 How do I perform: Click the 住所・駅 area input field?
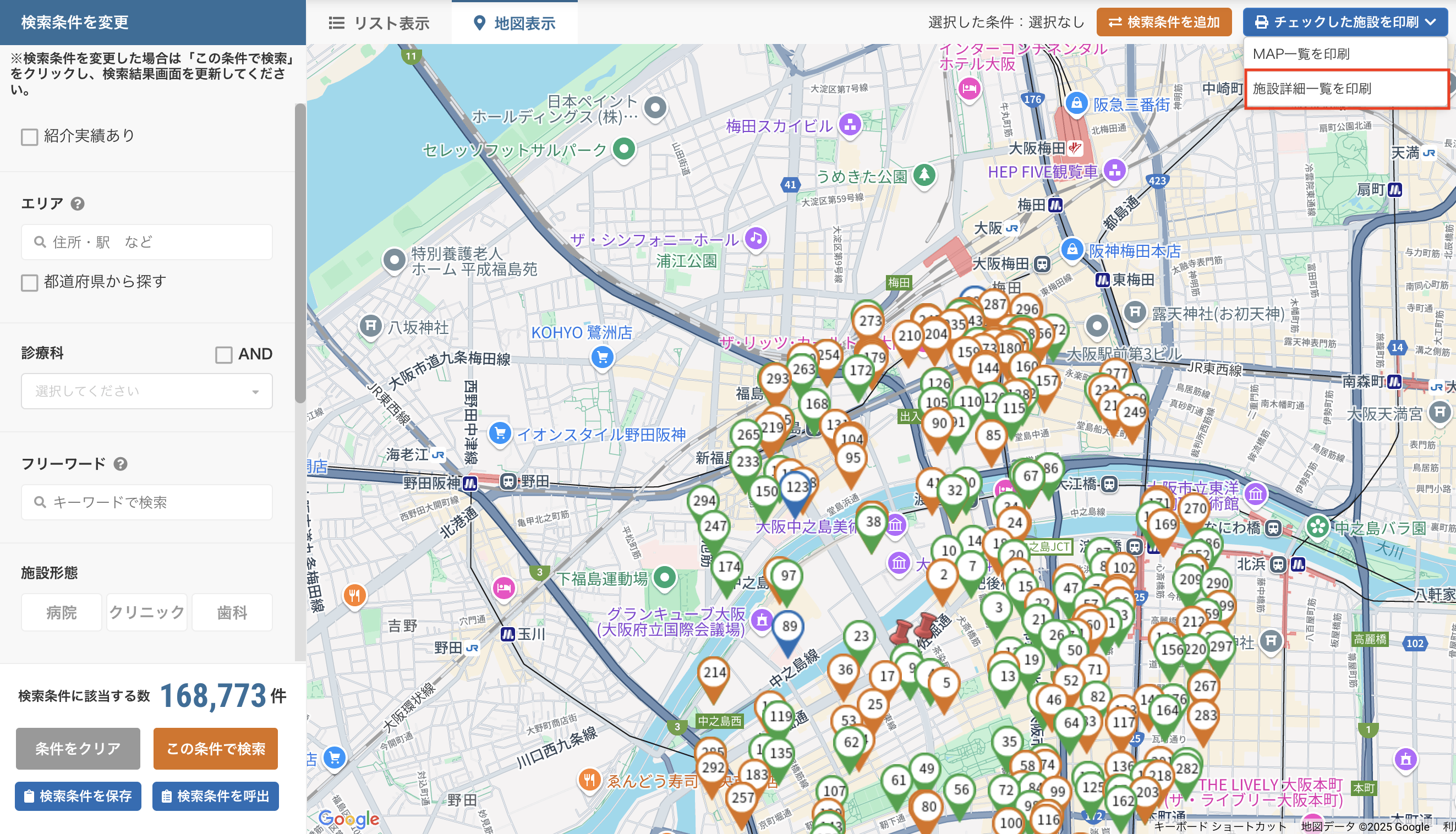click(146, 242)
